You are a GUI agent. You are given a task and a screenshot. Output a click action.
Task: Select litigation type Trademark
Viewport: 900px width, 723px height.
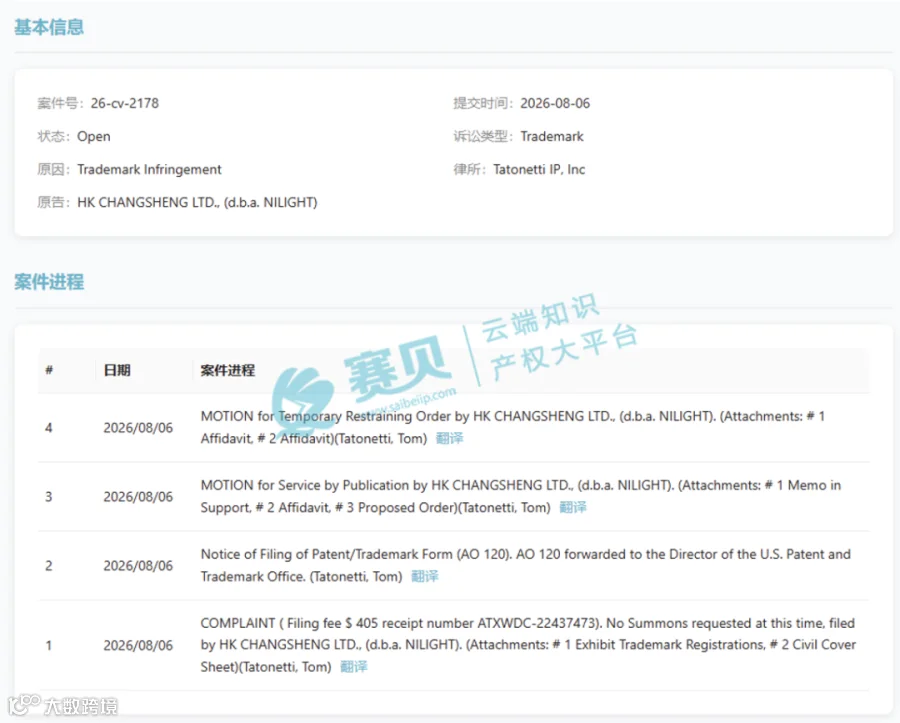pyautogui.click(x=552, y=137)
